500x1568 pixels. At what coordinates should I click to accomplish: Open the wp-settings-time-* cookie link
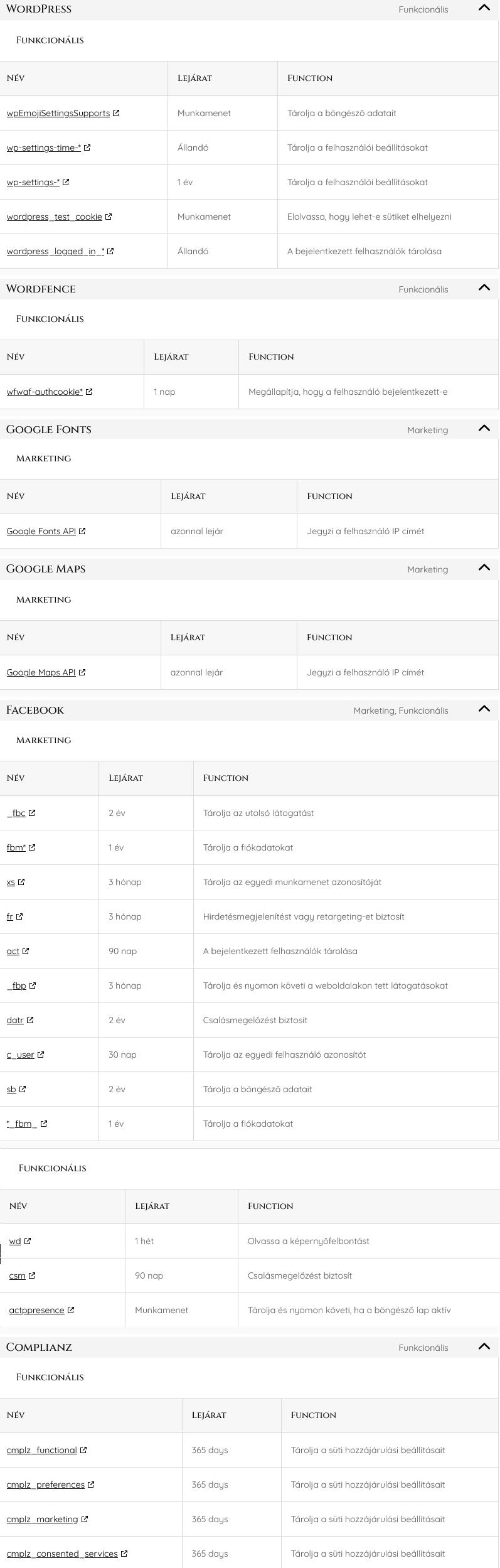[43, 148]
